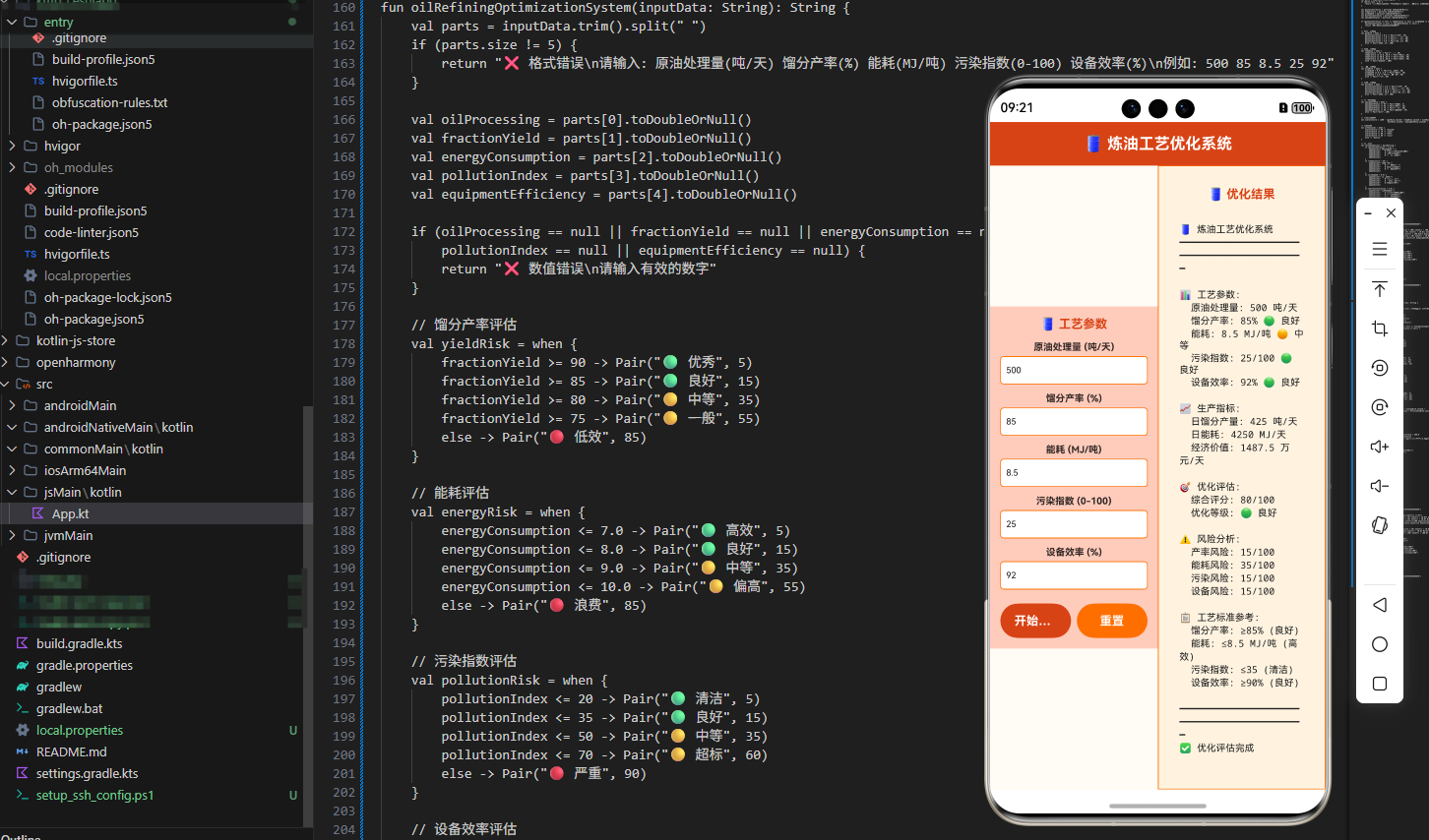
Task: Tap the emulator Back navigation button
Action: click(1380, 605)
